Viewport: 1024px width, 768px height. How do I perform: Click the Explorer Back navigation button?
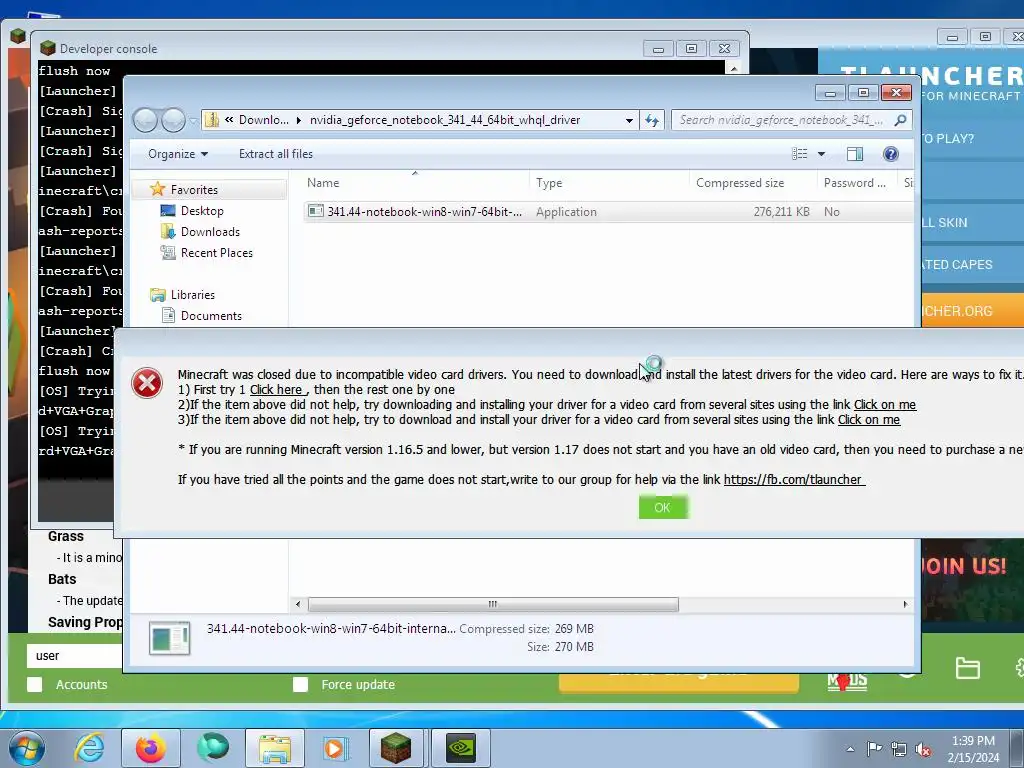click(145, 120)
